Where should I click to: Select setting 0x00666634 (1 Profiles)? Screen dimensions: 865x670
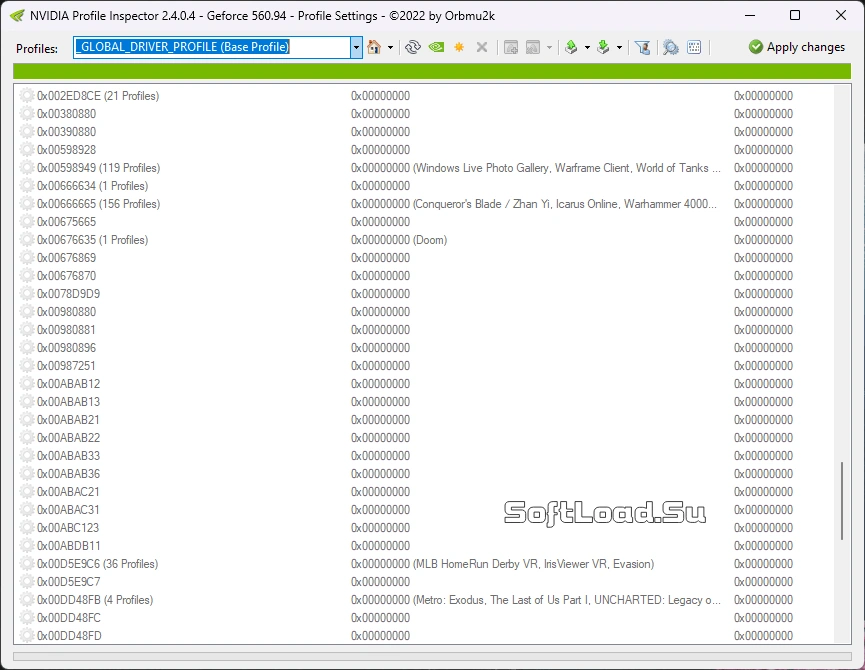pyautogui.click(x=93, y=186)
